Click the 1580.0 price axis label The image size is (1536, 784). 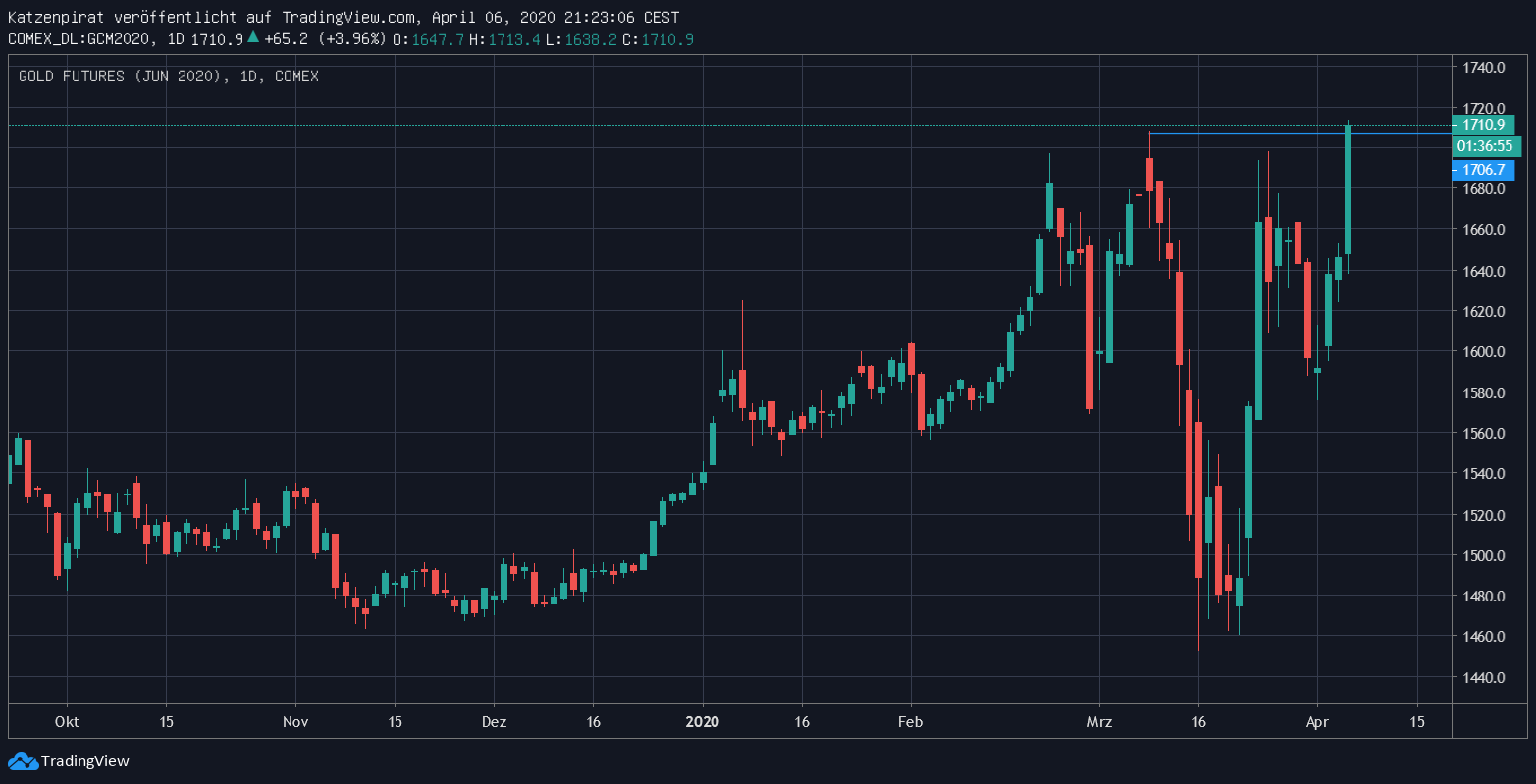1483,392
